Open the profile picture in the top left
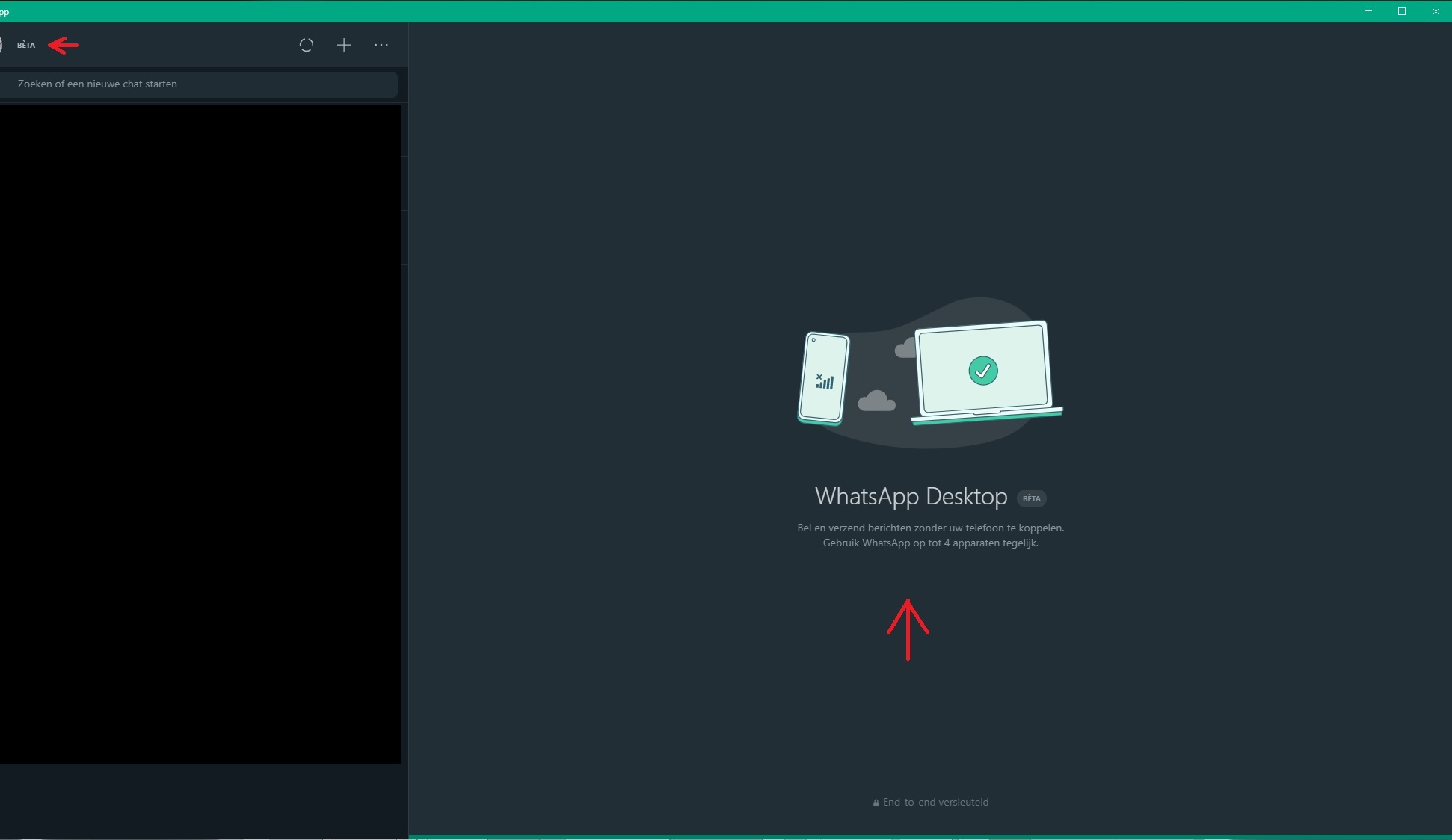Image resolution: width=1452 pixels, height=840 pixels. [x=1, y=45]
